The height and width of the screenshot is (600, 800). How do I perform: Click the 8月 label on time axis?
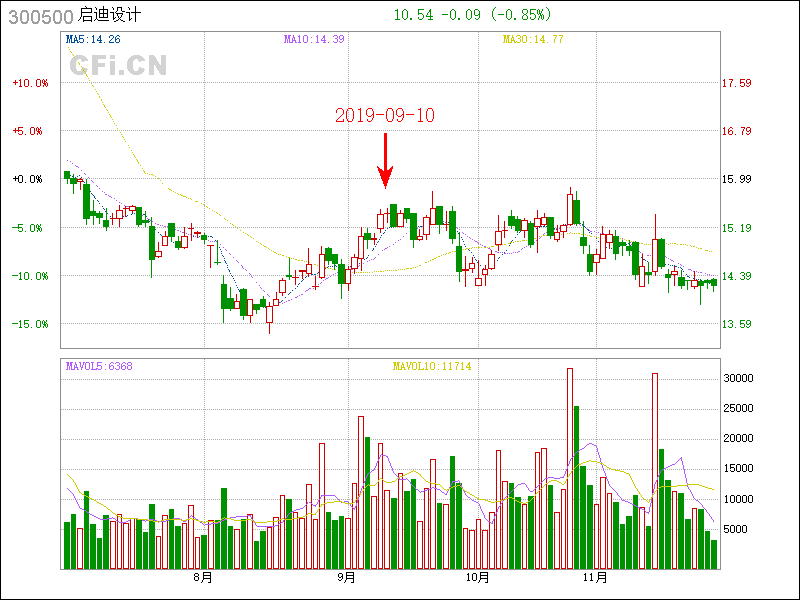[203, 577]
